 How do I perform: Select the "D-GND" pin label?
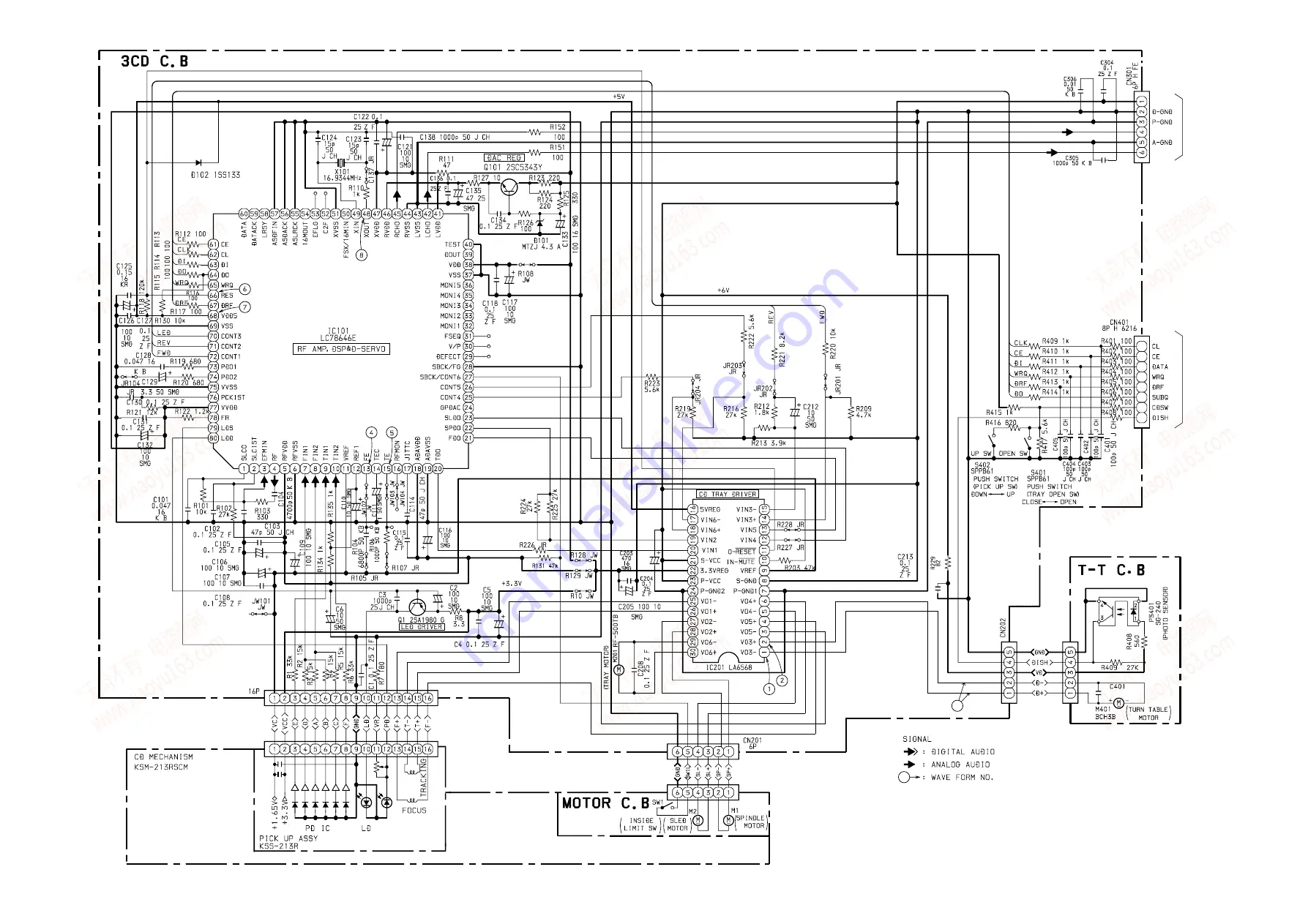click(1162, 112)
